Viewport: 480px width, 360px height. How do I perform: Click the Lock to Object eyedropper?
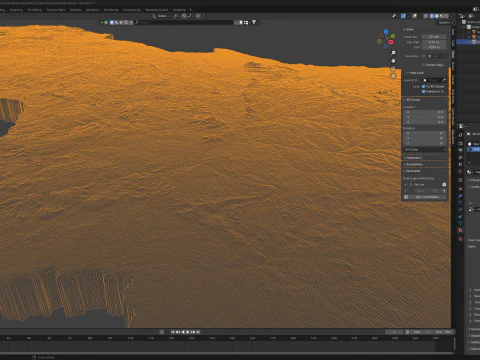pos(444,80)
